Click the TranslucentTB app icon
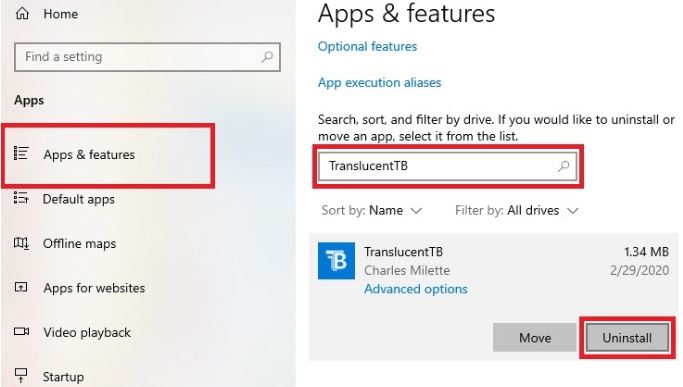This screenshot has width=683, height=387. (336, 261)
